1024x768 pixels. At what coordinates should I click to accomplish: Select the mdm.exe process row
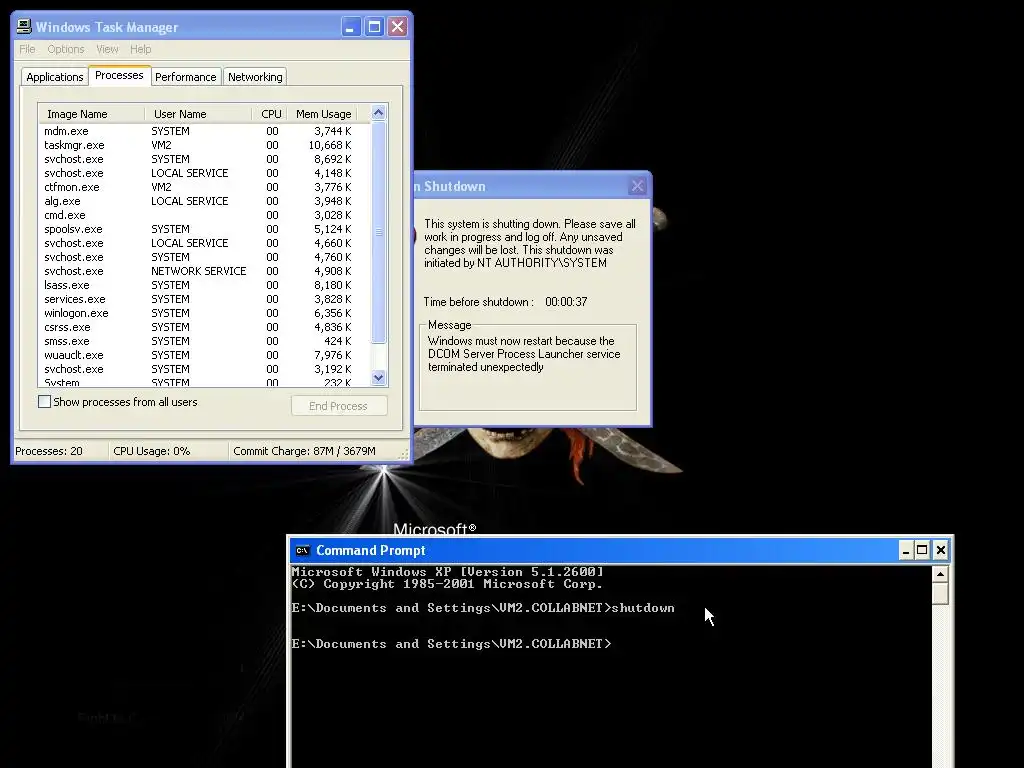(x=204, y=131)
